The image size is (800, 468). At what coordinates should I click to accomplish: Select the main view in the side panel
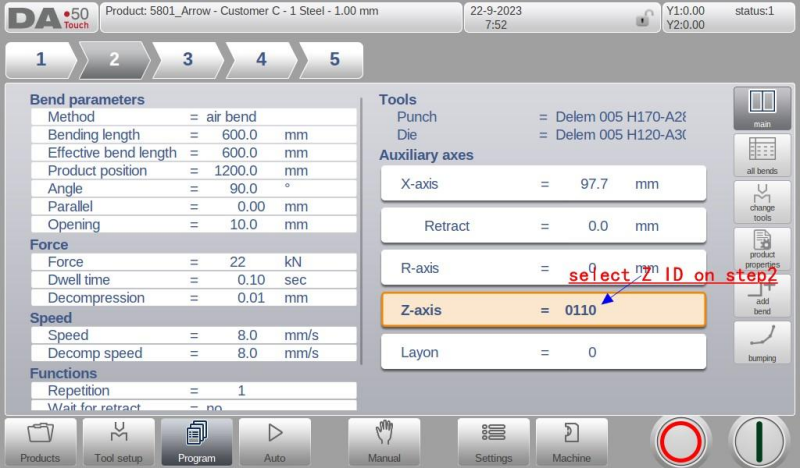point(762,109)
